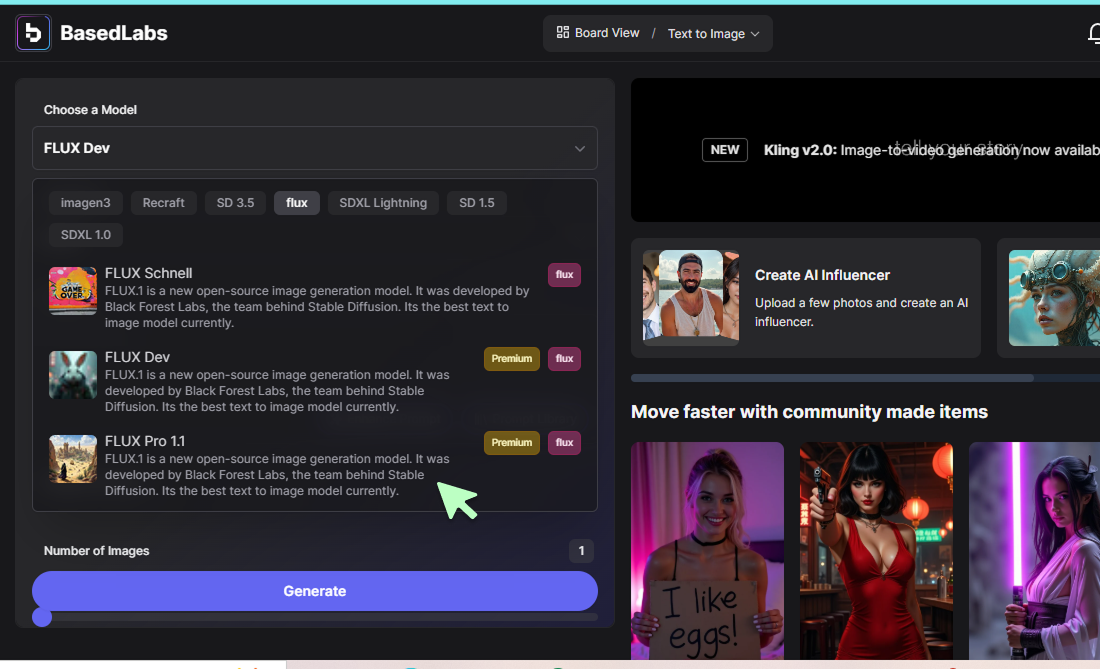This screenshot has width=1100, height=669.
Task: Open the red dress woman community image
Action: (876, 550)
